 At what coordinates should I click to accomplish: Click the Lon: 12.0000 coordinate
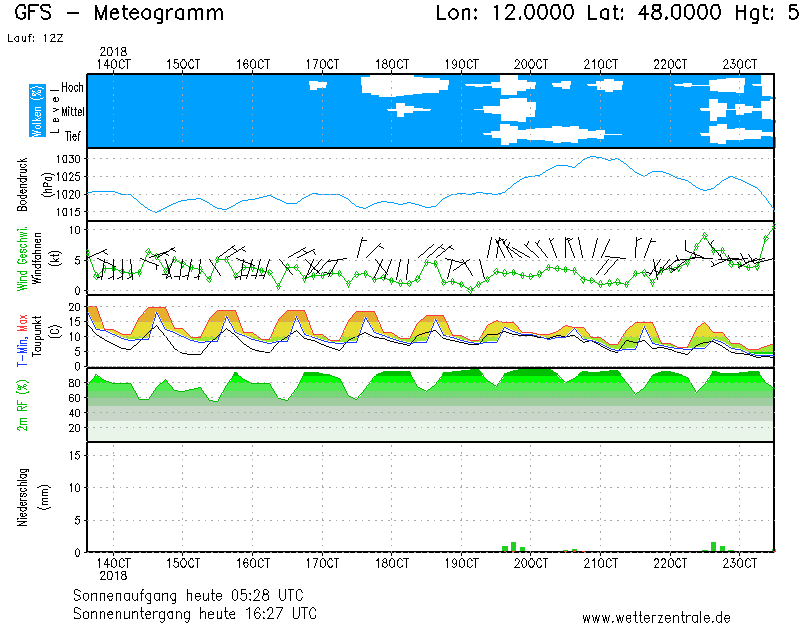(x=505, y=14)
